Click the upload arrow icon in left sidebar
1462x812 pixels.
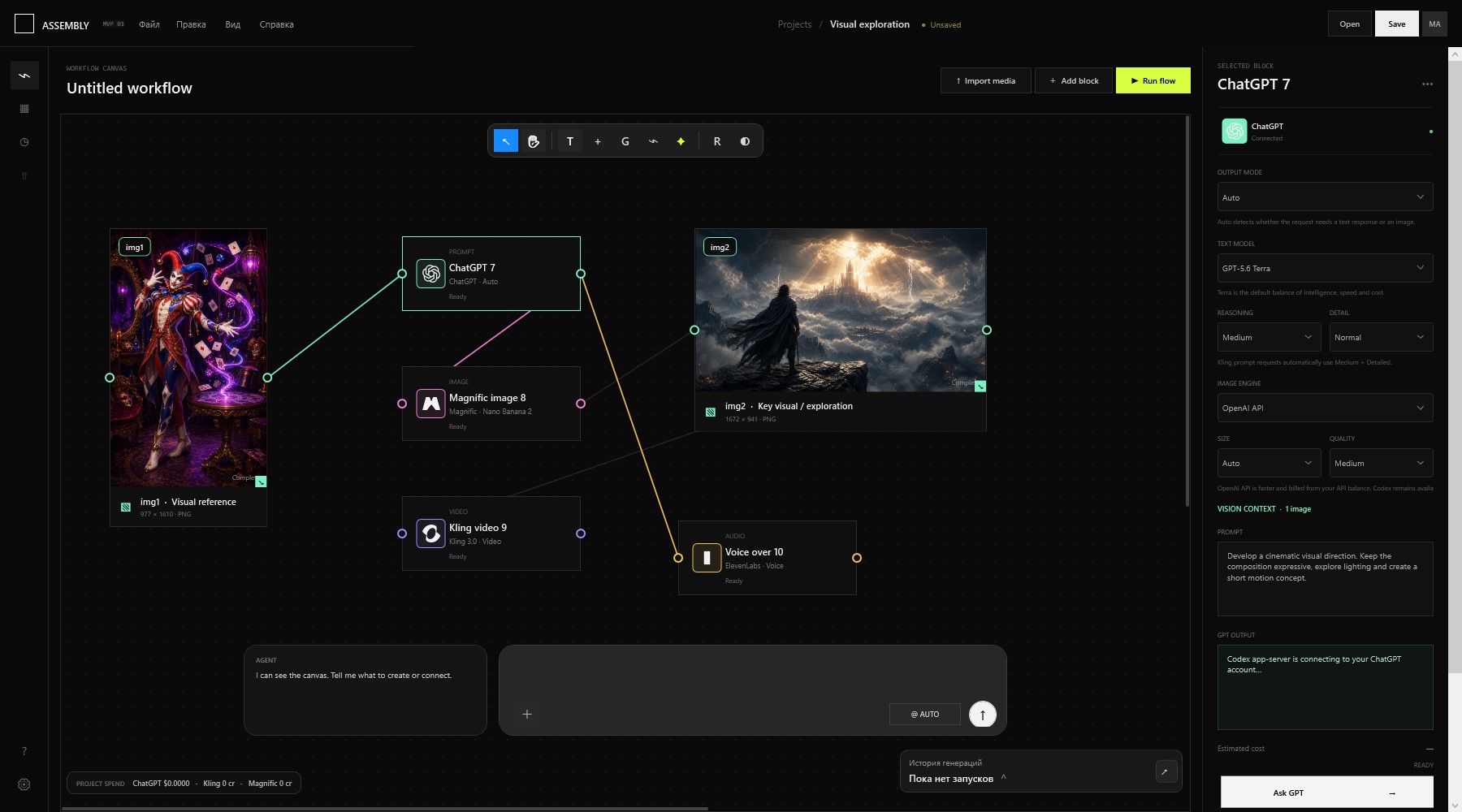point(24,175)
